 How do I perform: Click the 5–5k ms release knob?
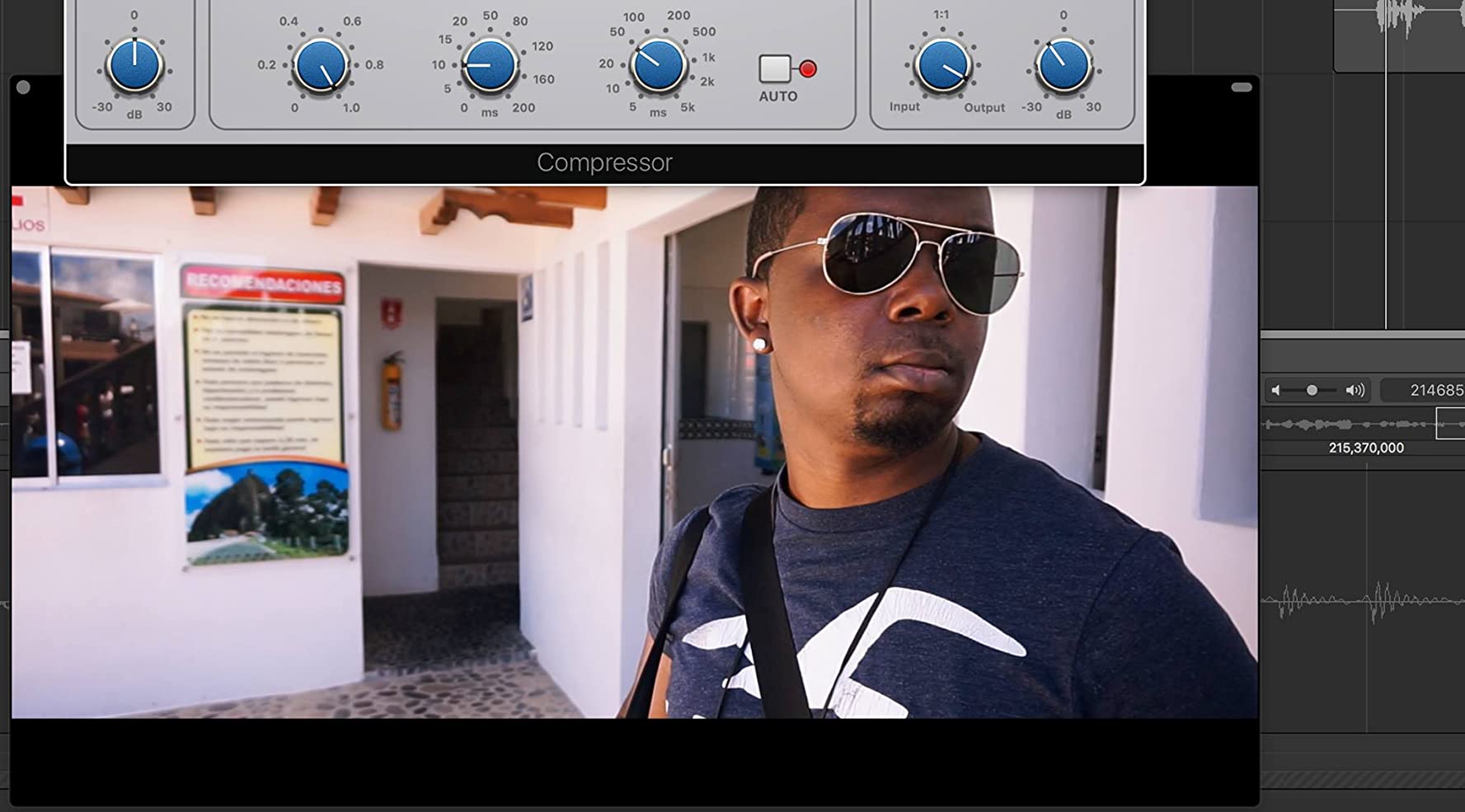pyautogui.click(x=658, y=66)
